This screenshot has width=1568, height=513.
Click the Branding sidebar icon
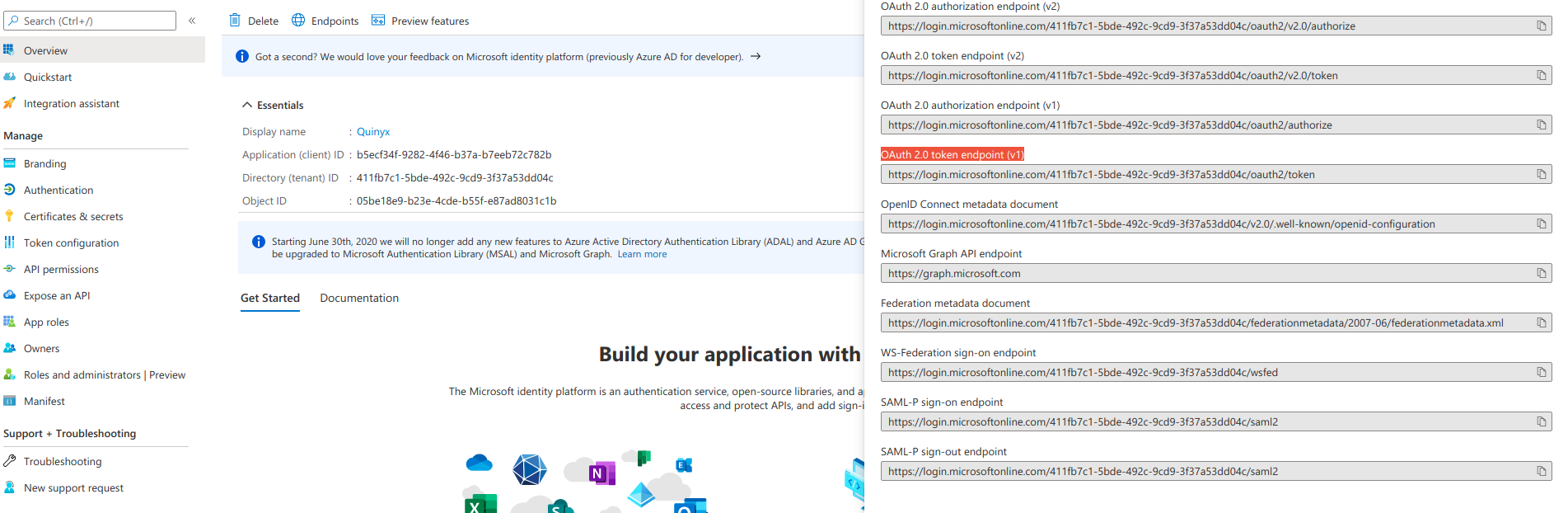tap(10, 163)
